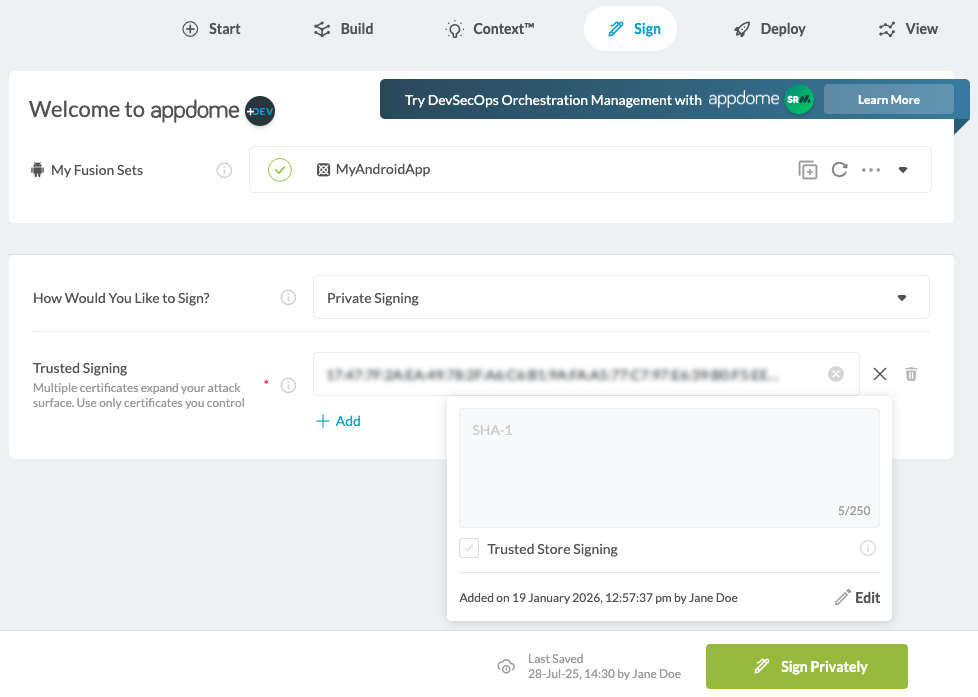
Task: Click the SR swirl badge in the banner
Action: (800, 100)
